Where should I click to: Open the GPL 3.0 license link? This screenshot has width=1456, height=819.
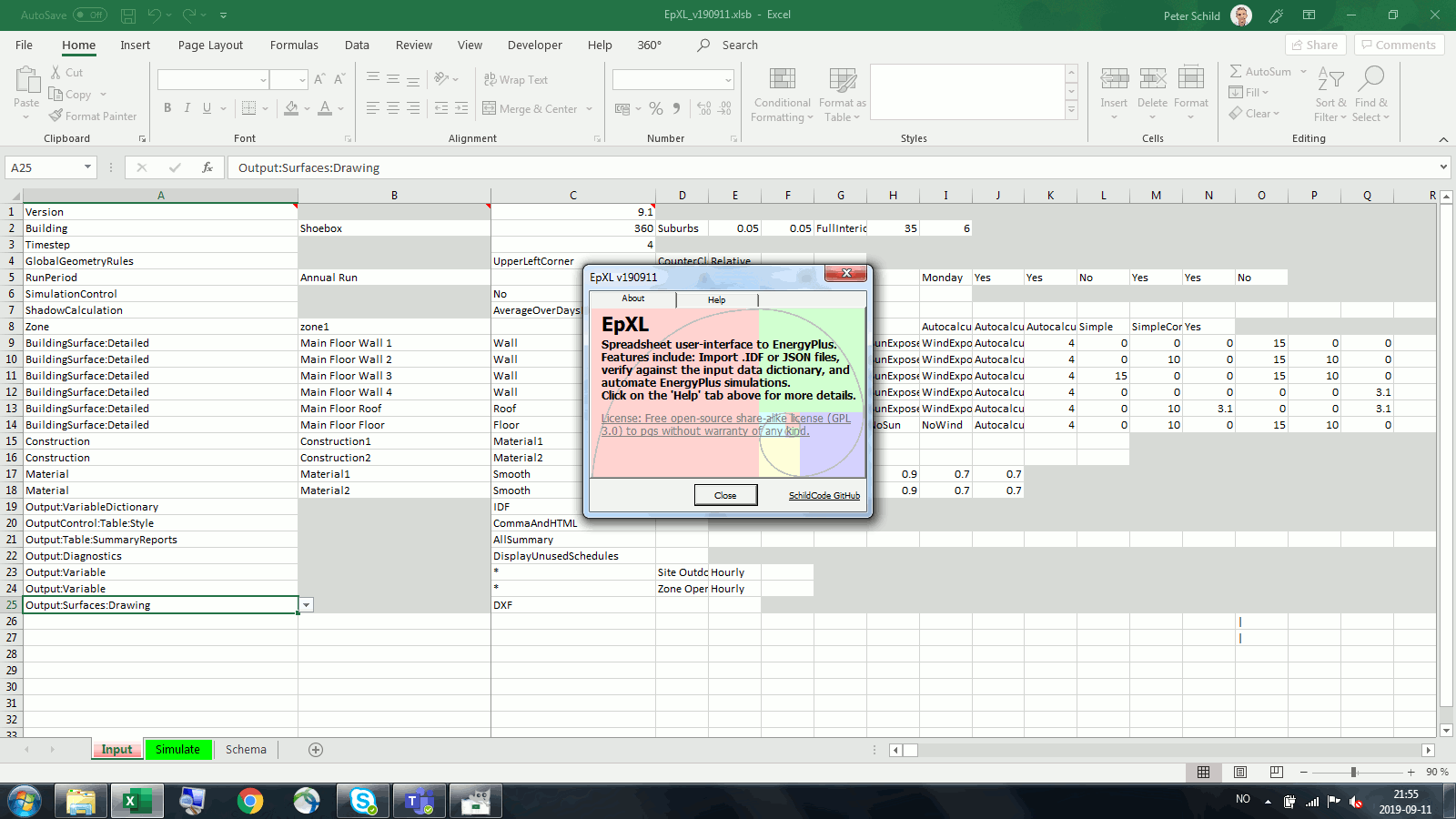pos(726,425)
